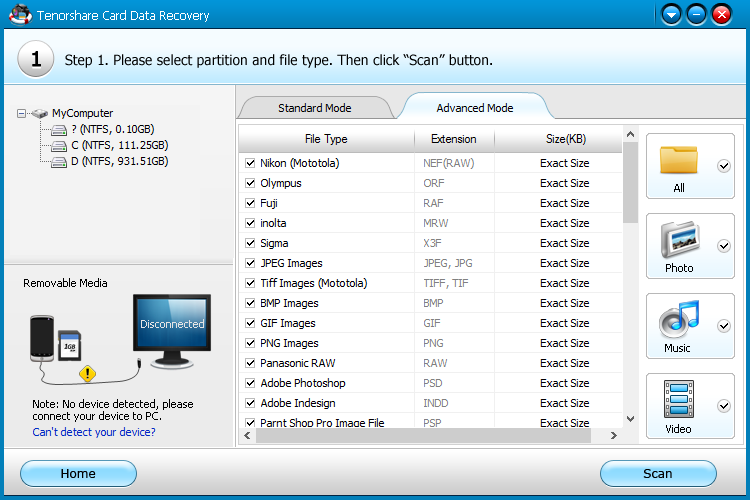The image size is (750, 500).
Task: Uncheck the JPEG Images checkbox
Action: point(250,263)
